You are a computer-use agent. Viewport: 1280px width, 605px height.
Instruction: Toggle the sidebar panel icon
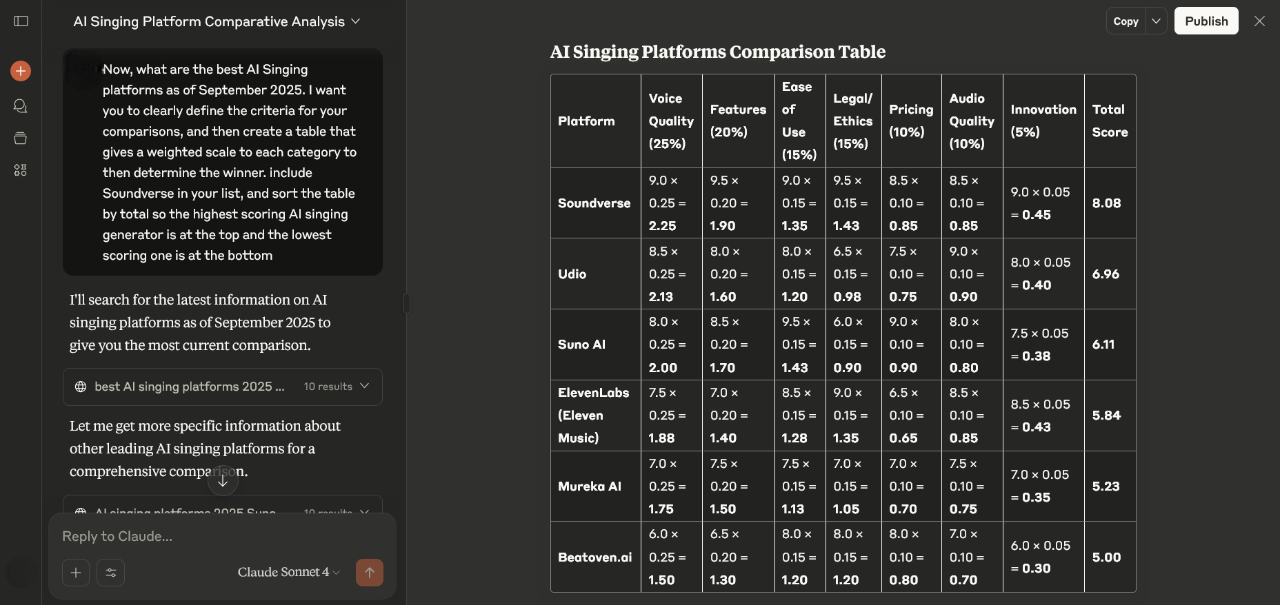(20, 21)
